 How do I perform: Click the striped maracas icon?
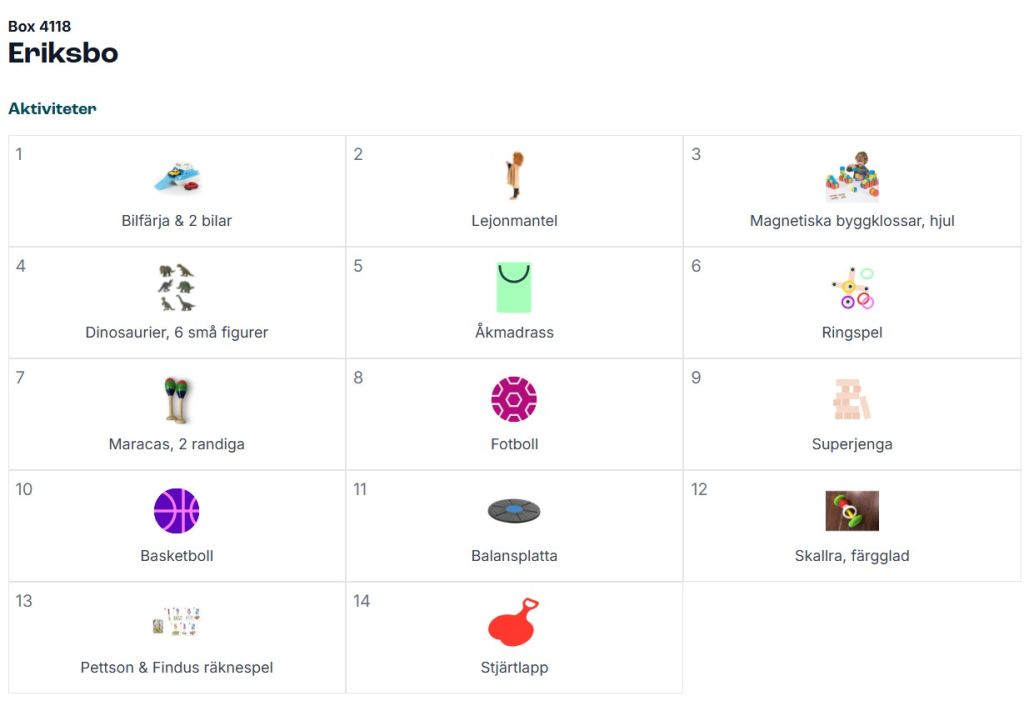pos(177,400)
